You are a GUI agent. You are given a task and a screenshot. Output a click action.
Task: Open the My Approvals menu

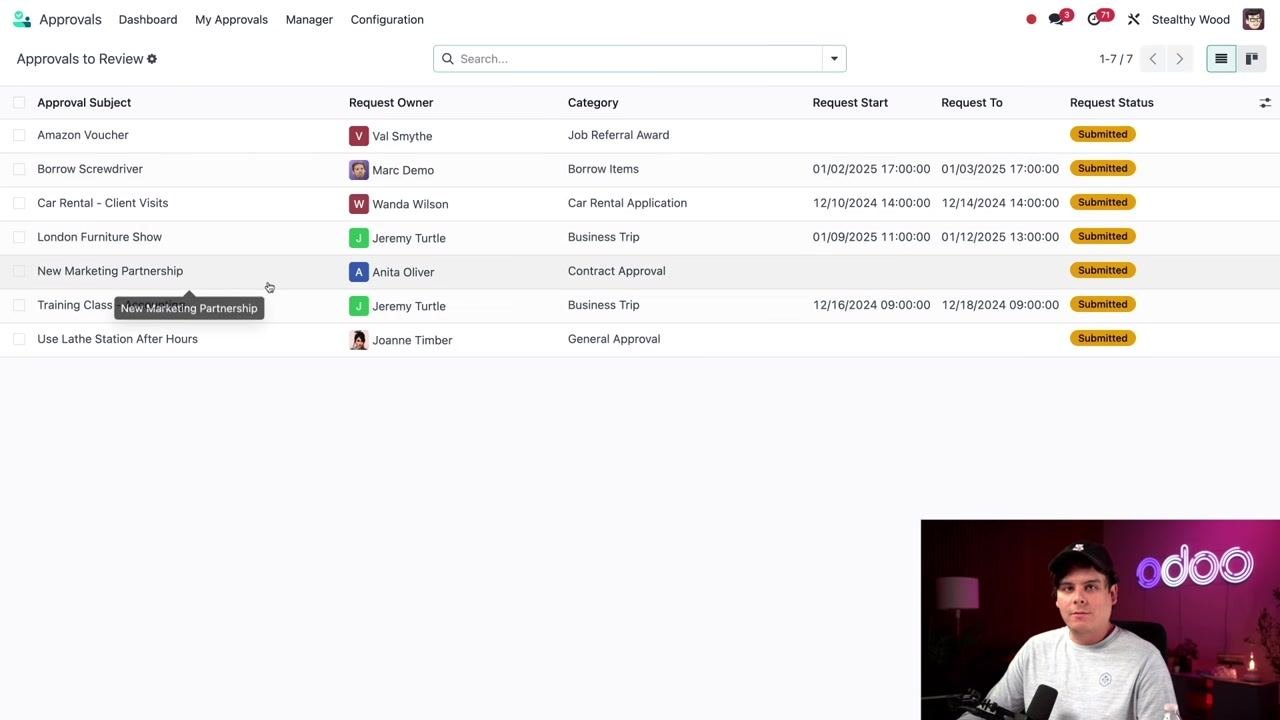click(x=231, y=19)
